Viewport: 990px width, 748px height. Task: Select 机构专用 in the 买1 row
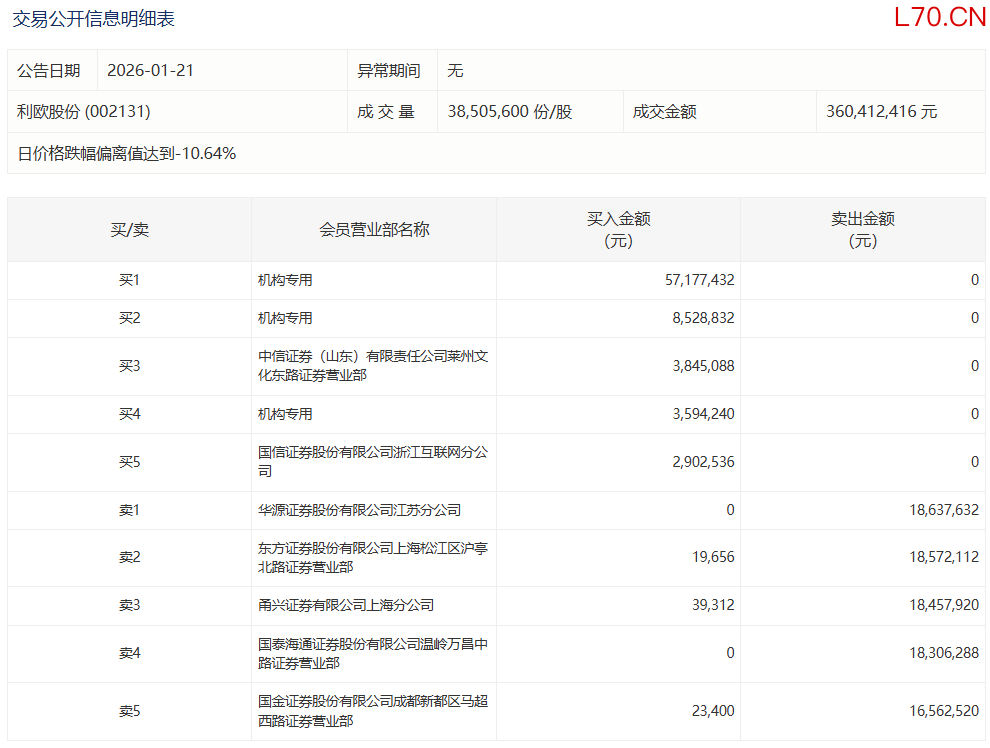pyautogui.click(x=285, y=281)
